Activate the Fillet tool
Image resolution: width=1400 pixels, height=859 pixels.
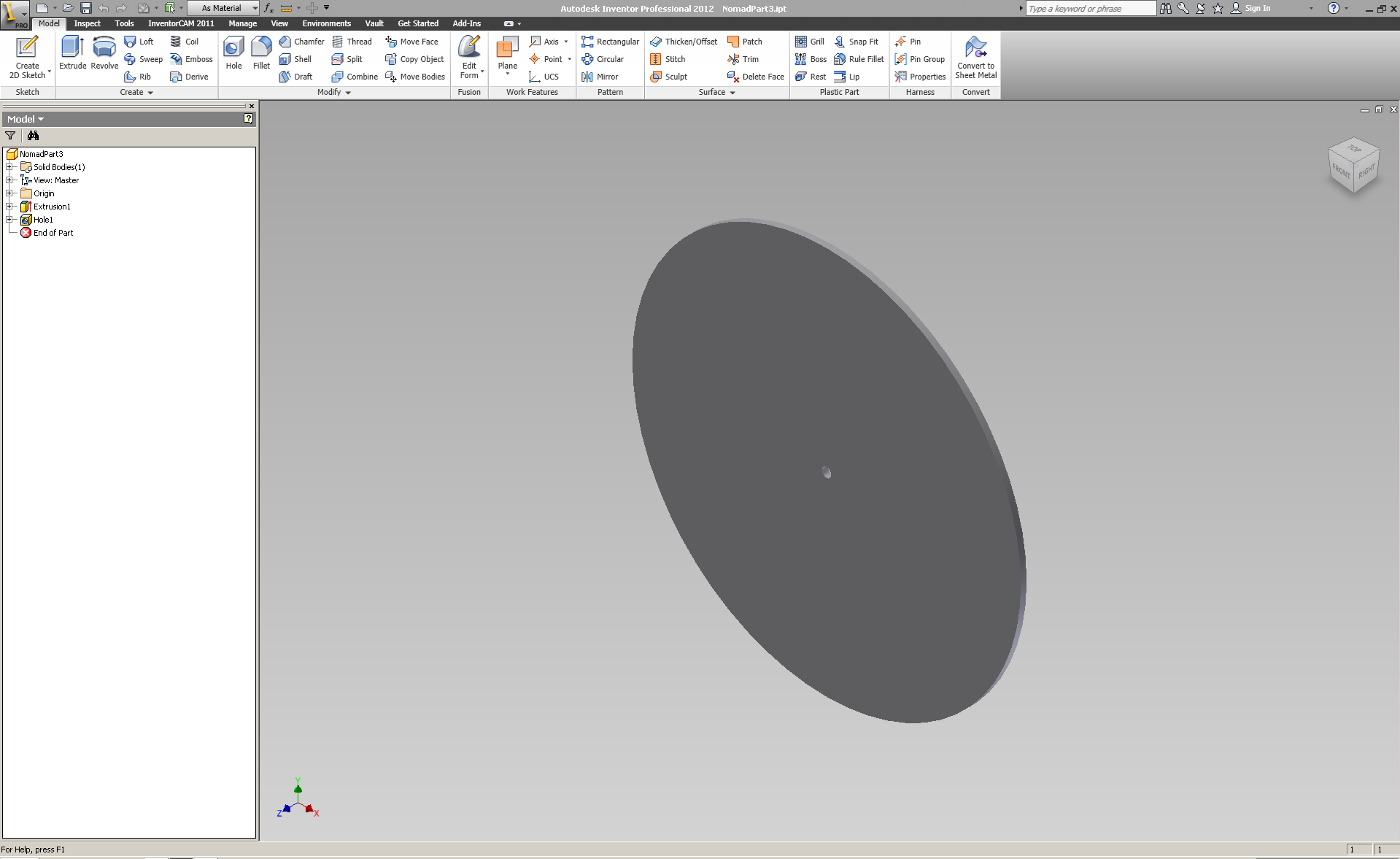click(x=261, y=53)
